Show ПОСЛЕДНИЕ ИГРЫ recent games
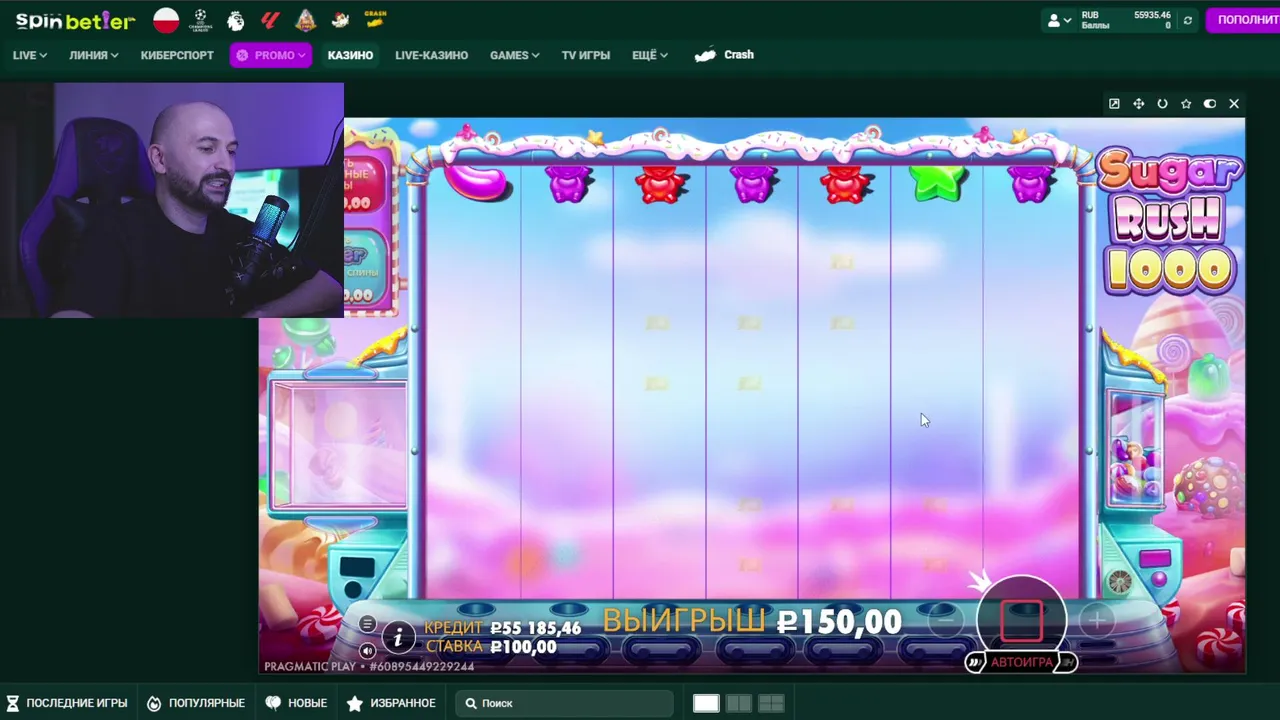 [x=67, y=703]
